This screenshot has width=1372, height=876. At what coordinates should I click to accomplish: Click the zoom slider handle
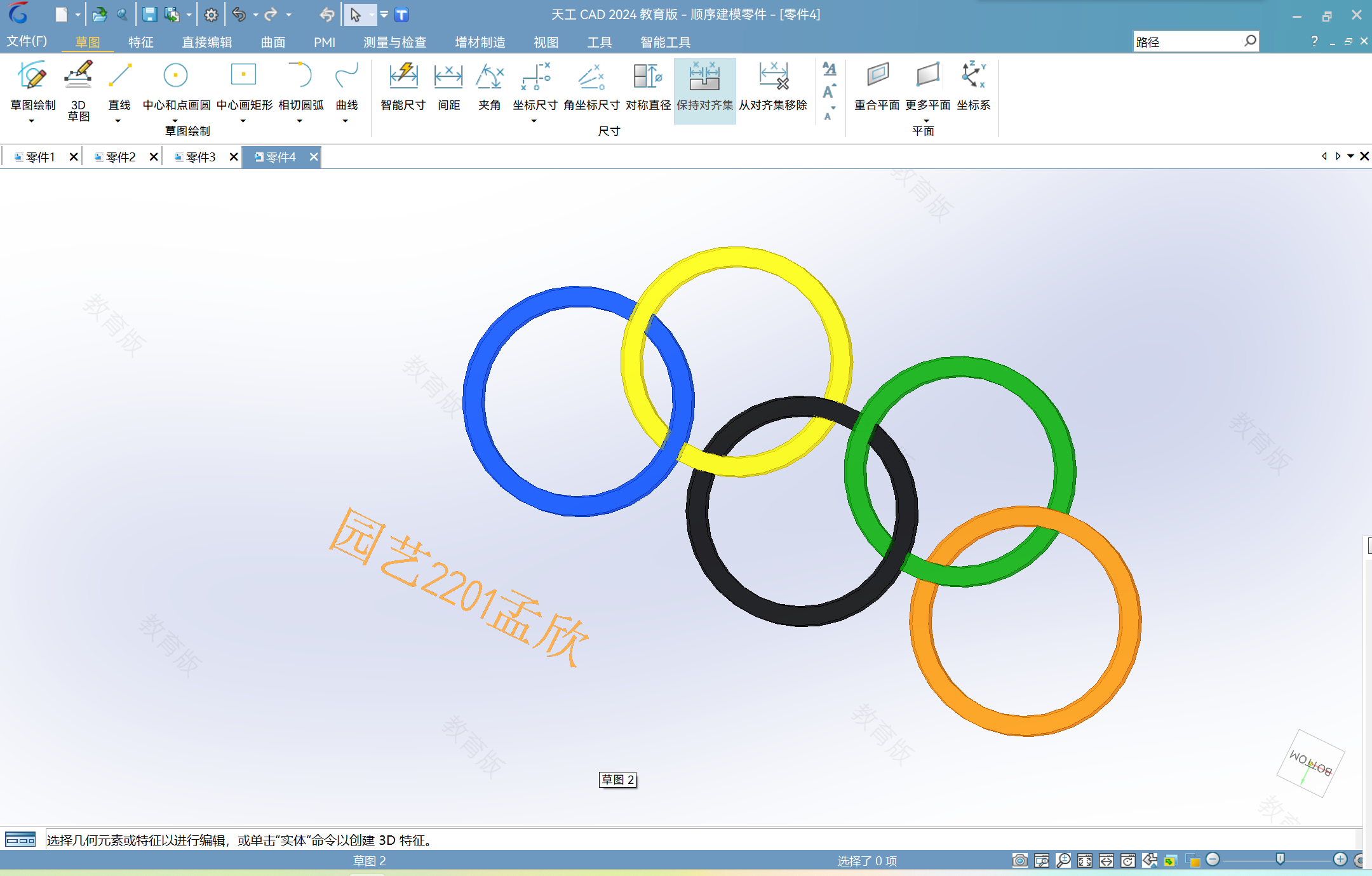tap(1281, 859)
